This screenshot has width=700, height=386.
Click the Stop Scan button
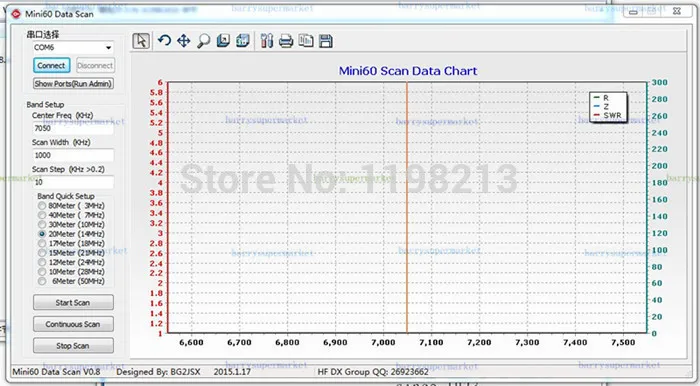coord(73,345)
